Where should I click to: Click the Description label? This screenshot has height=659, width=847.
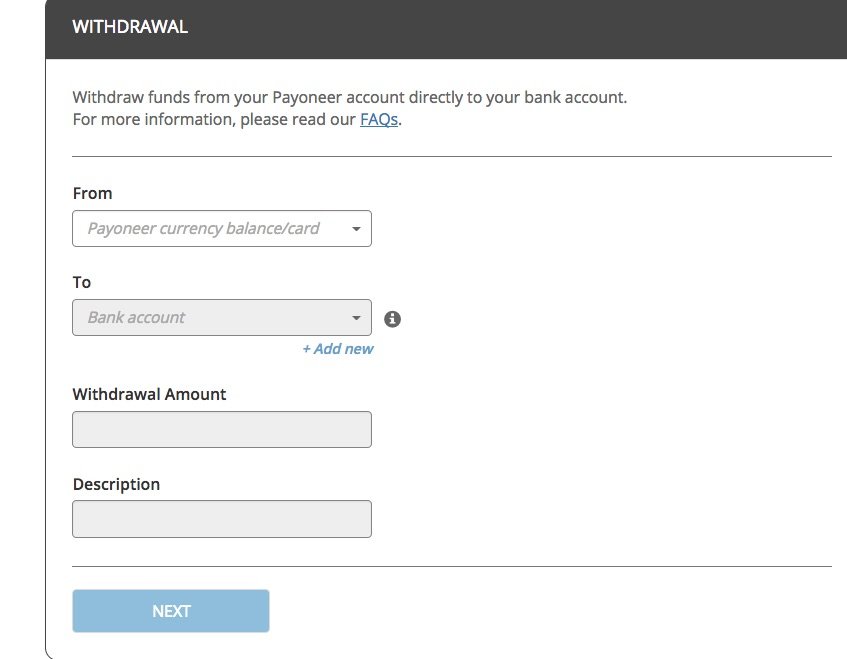point(116,485)
